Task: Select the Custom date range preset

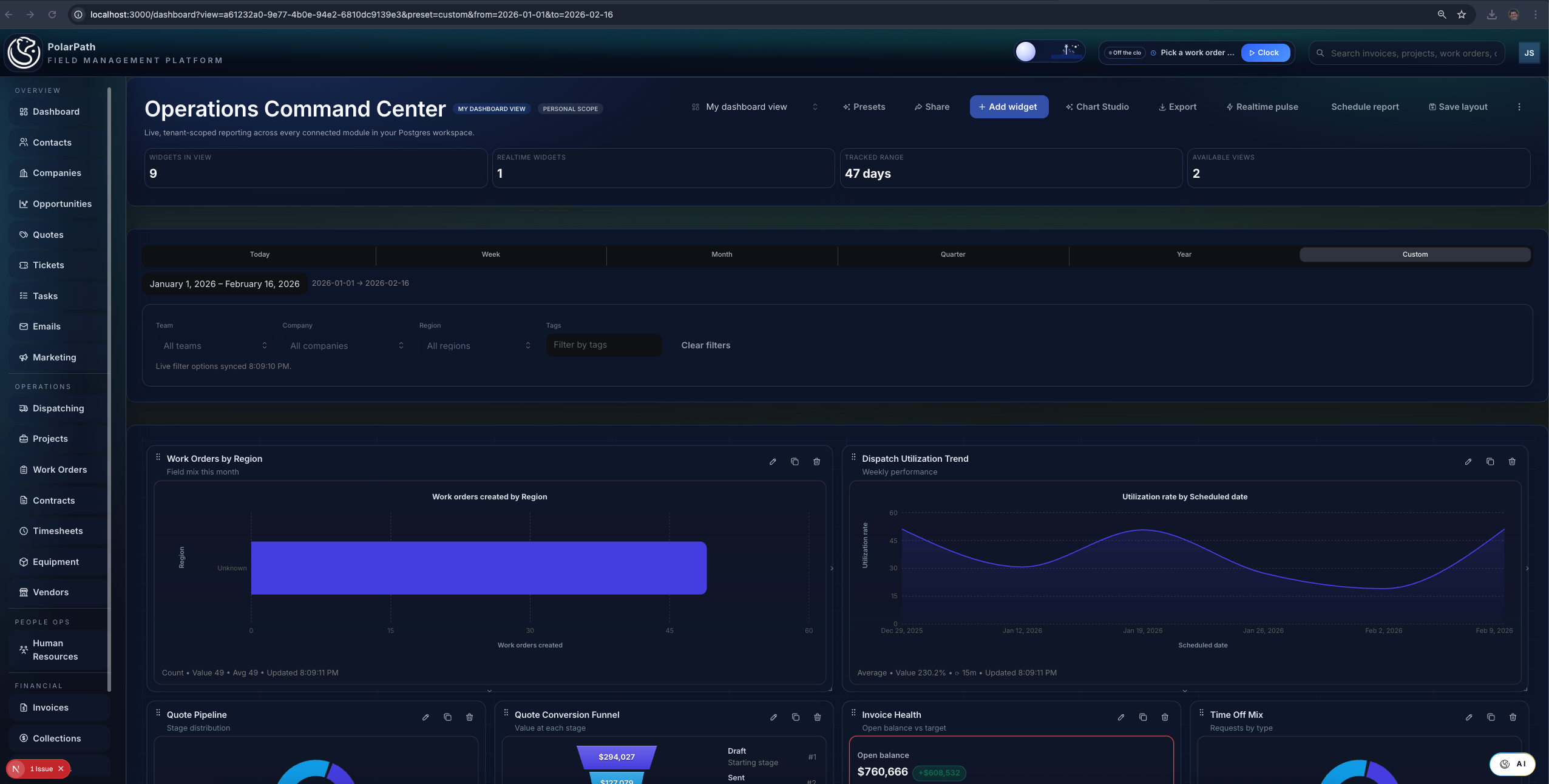Action: pyautogui.click(x=1415, y=254)
